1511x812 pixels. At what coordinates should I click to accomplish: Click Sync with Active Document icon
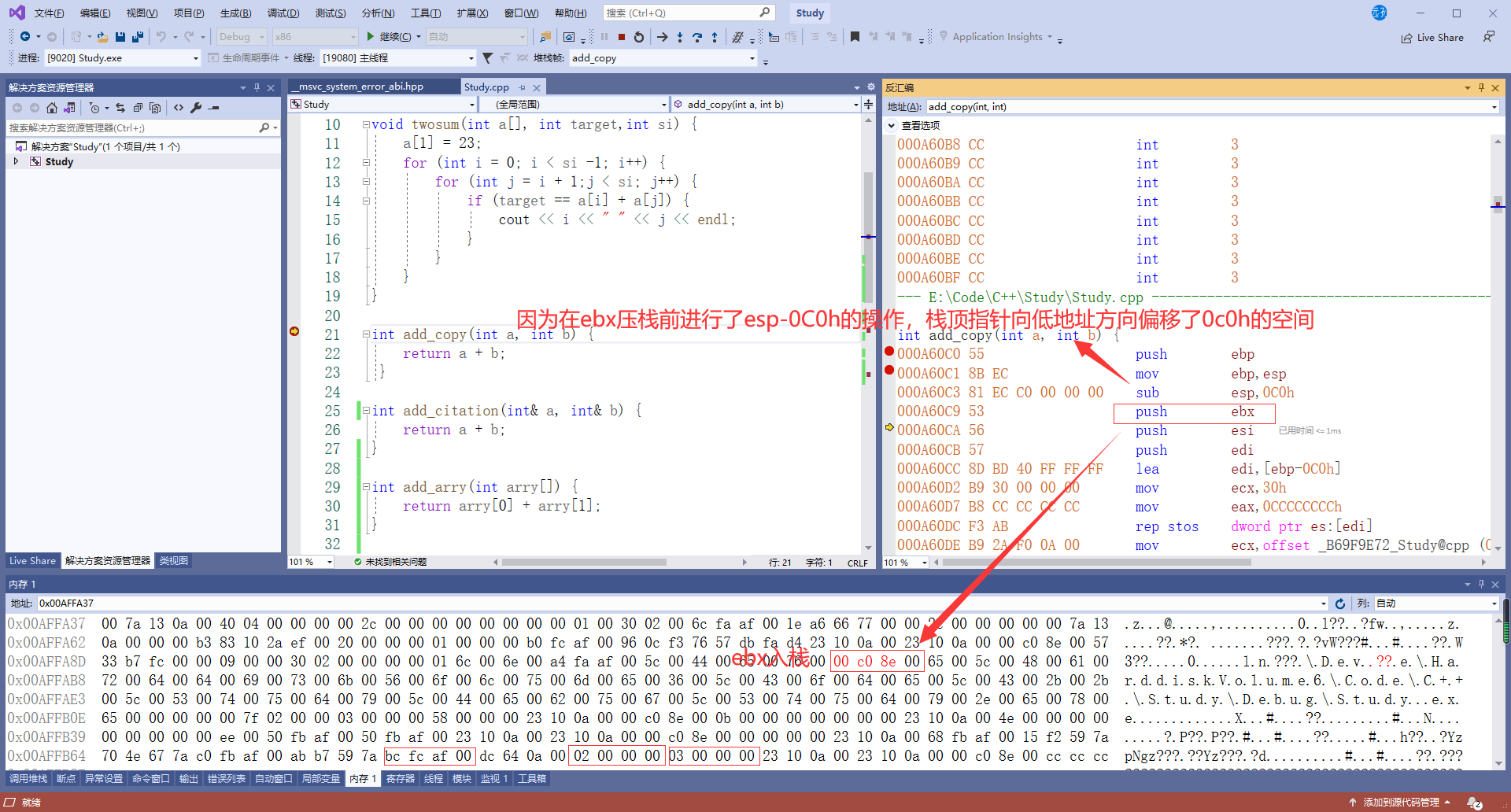point(120,108)
